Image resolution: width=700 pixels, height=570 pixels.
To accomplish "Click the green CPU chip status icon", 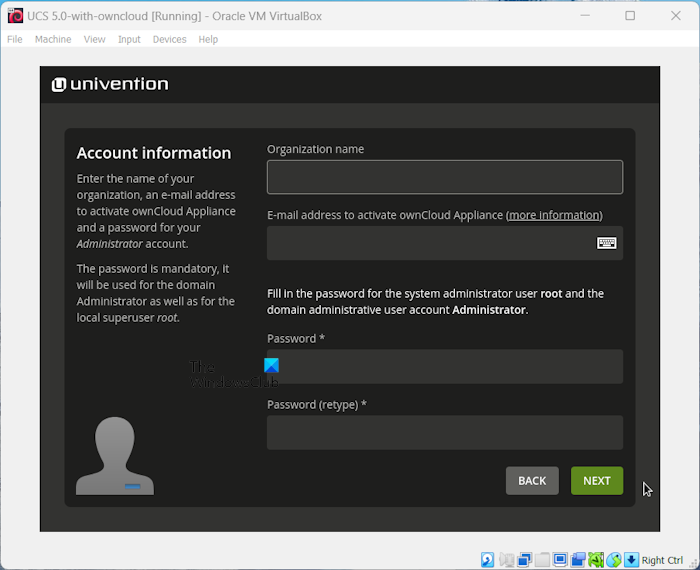I will click(596, 560).
